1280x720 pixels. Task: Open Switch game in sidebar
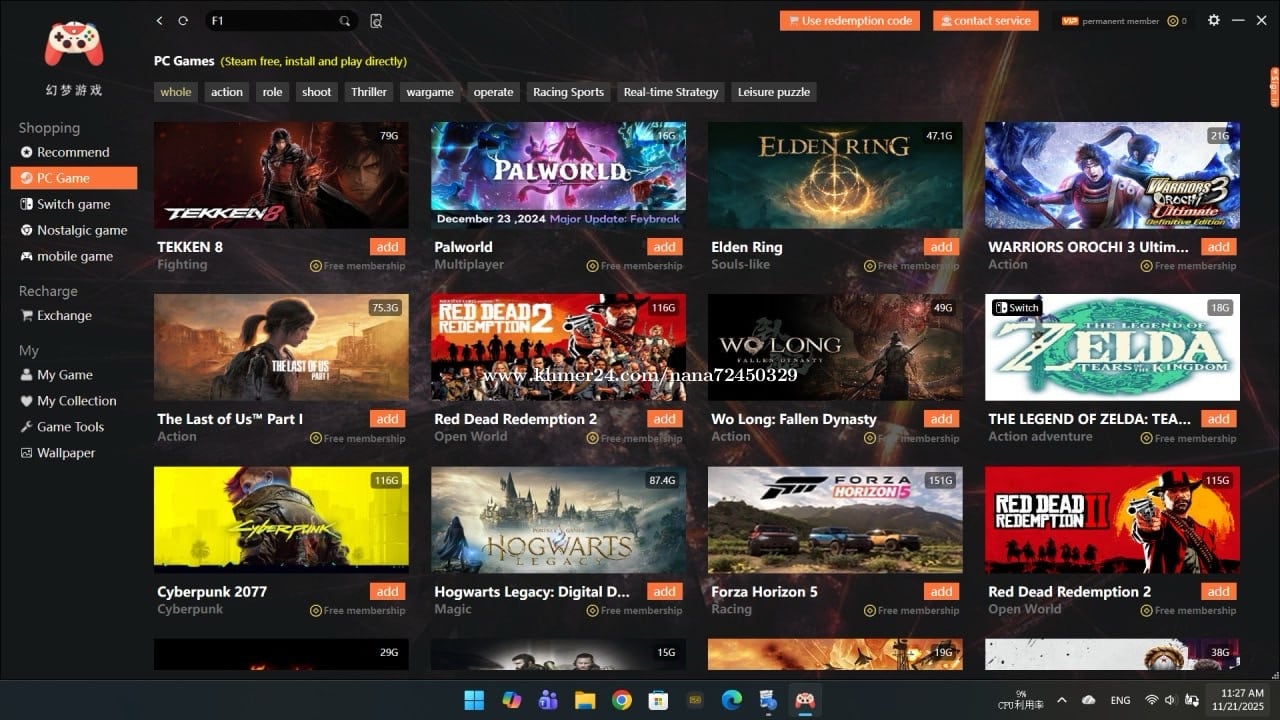tap(73, 204)
